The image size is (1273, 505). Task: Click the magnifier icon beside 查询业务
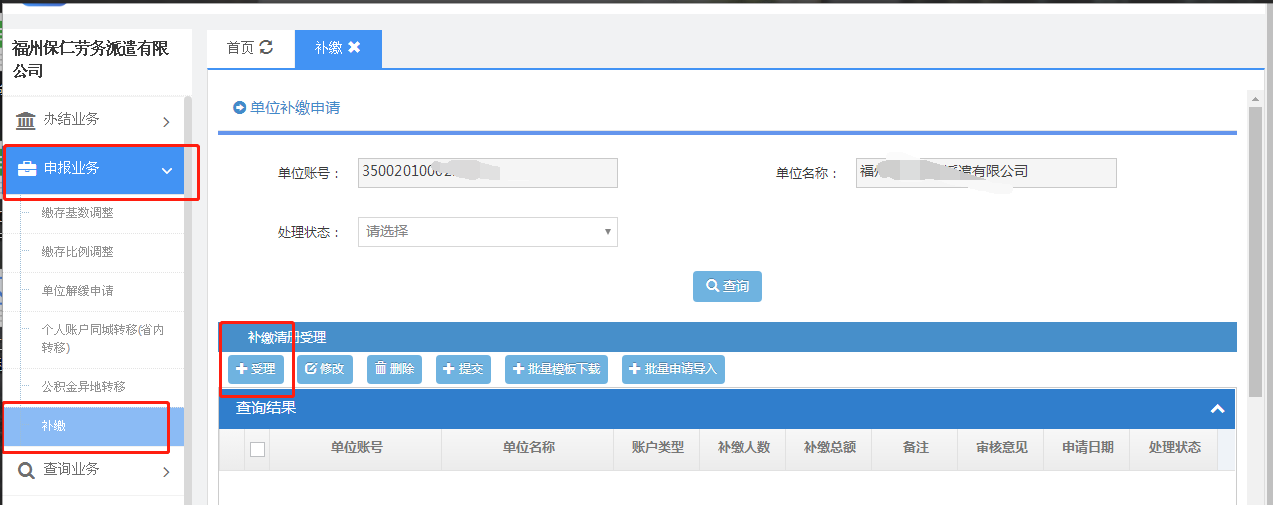point(27,469)
